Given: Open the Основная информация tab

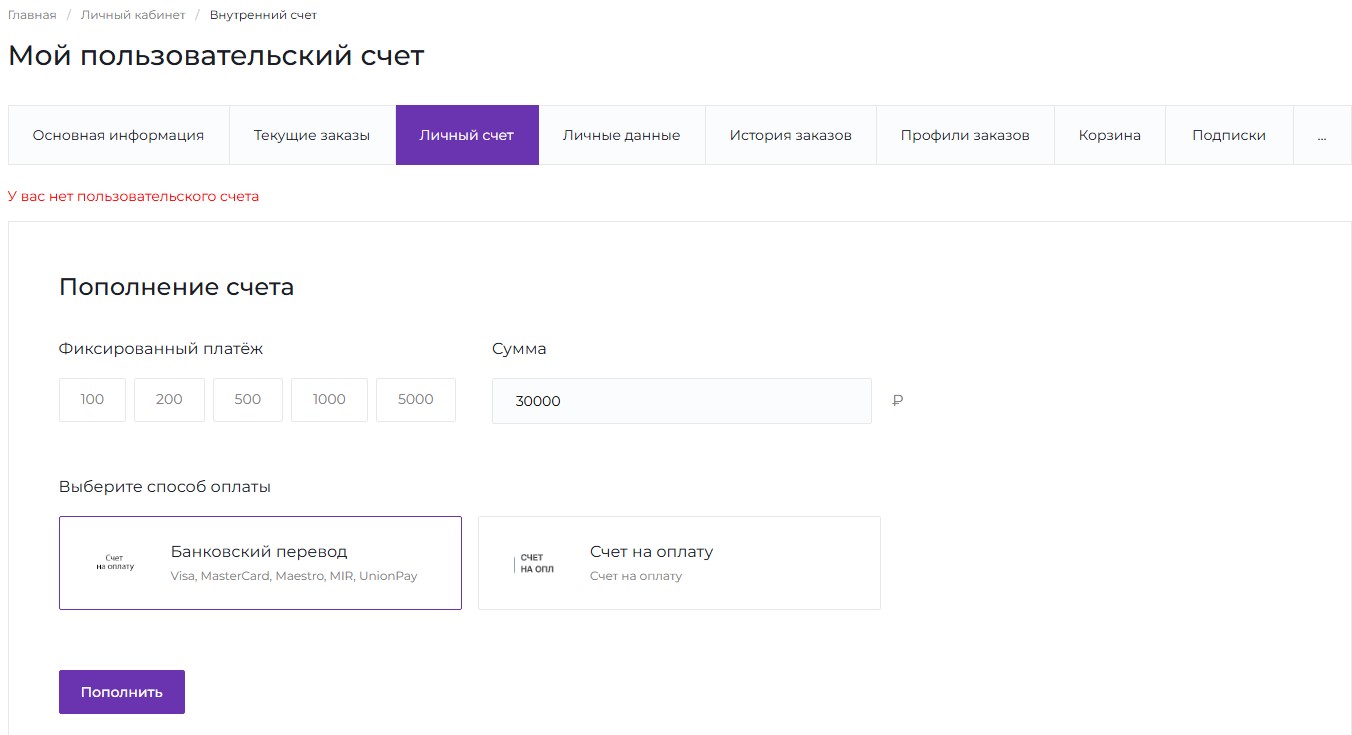Looking at the screenshot, I should [x=118, y=135].
